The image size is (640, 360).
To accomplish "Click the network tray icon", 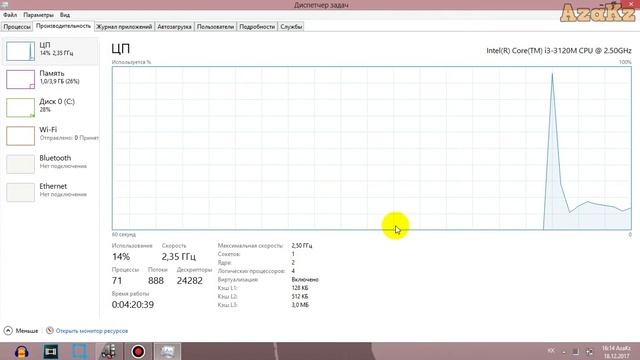I will click(x=589, y=351).
